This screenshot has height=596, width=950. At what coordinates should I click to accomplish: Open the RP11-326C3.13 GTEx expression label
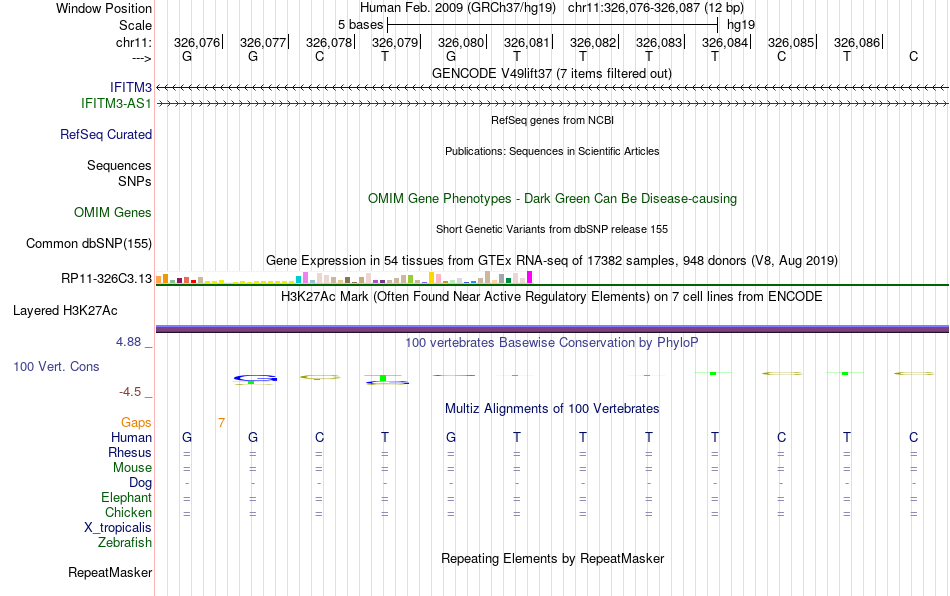(107, 279)
